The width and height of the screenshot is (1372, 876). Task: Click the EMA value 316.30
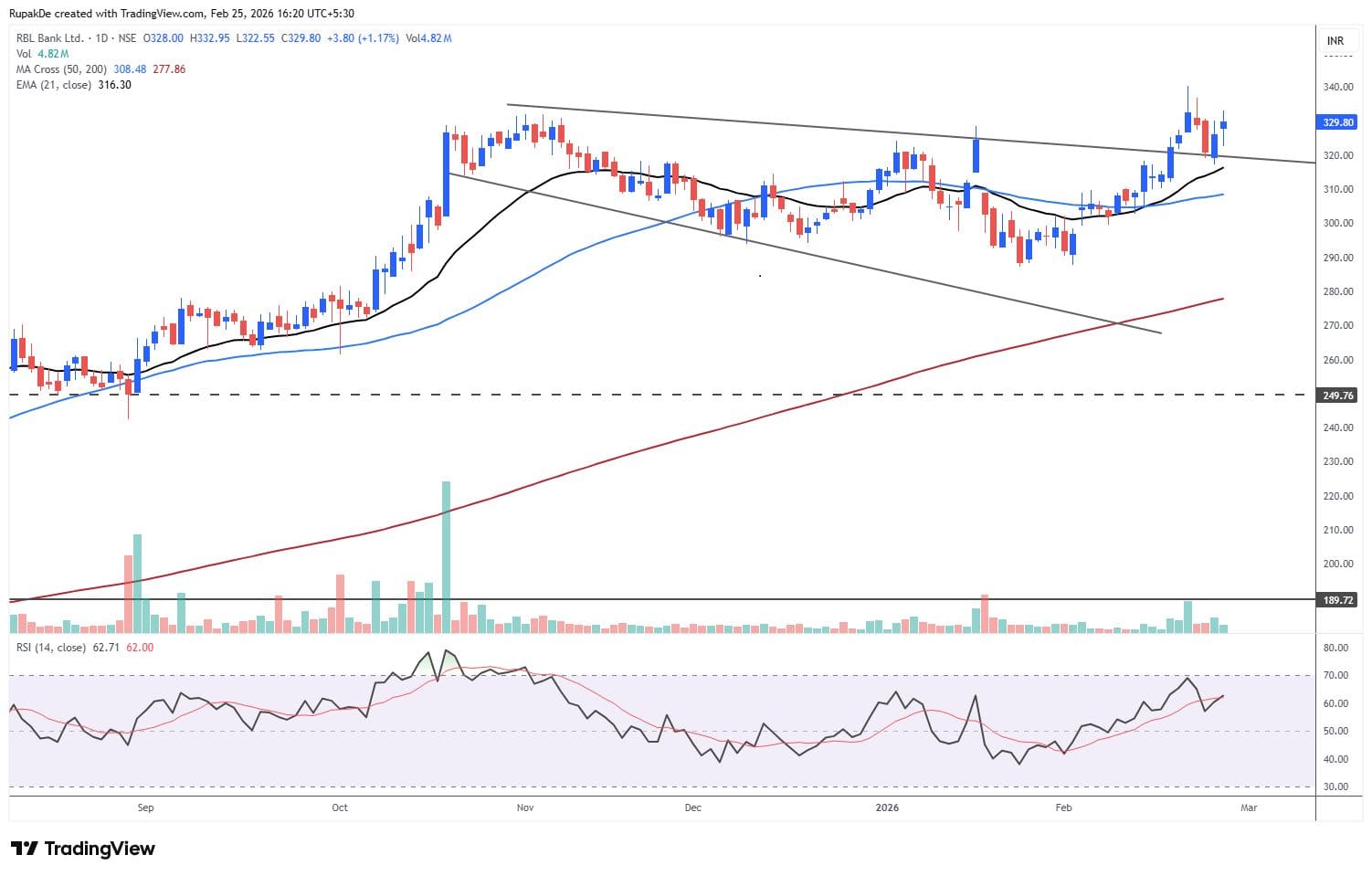click(114, 84)
